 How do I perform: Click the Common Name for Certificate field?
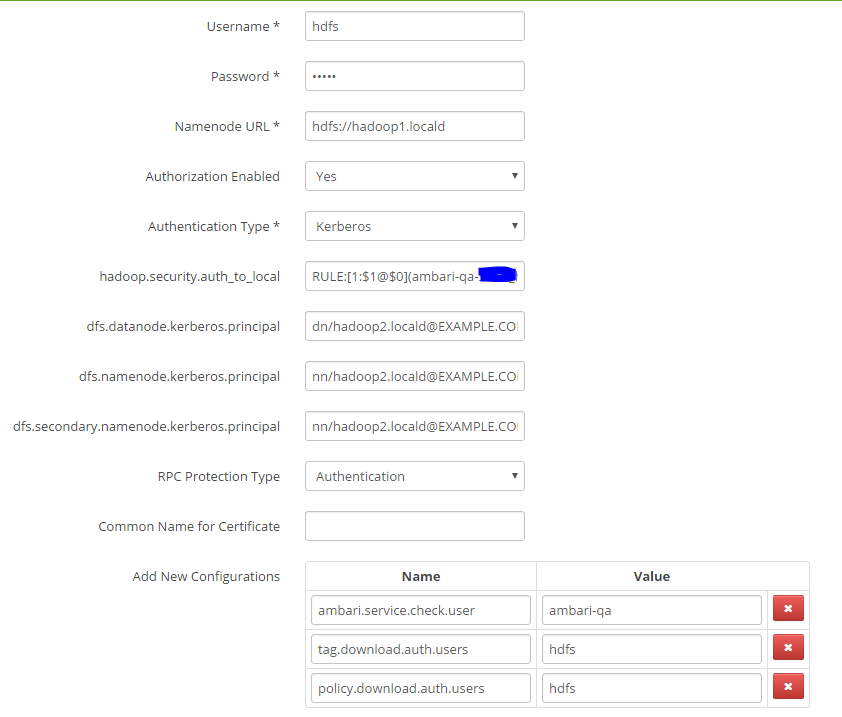[414, 526]
